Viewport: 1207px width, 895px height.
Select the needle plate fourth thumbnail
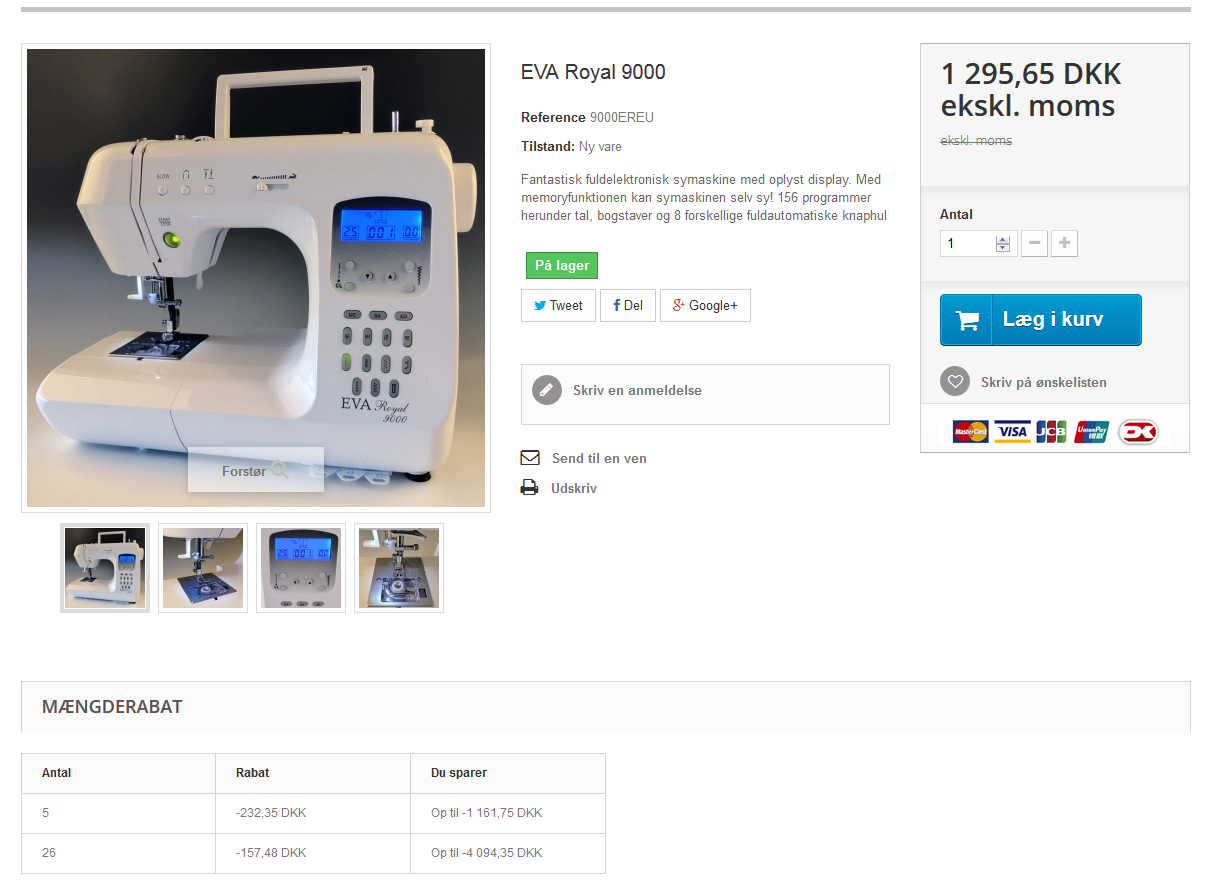pos(399,568)
